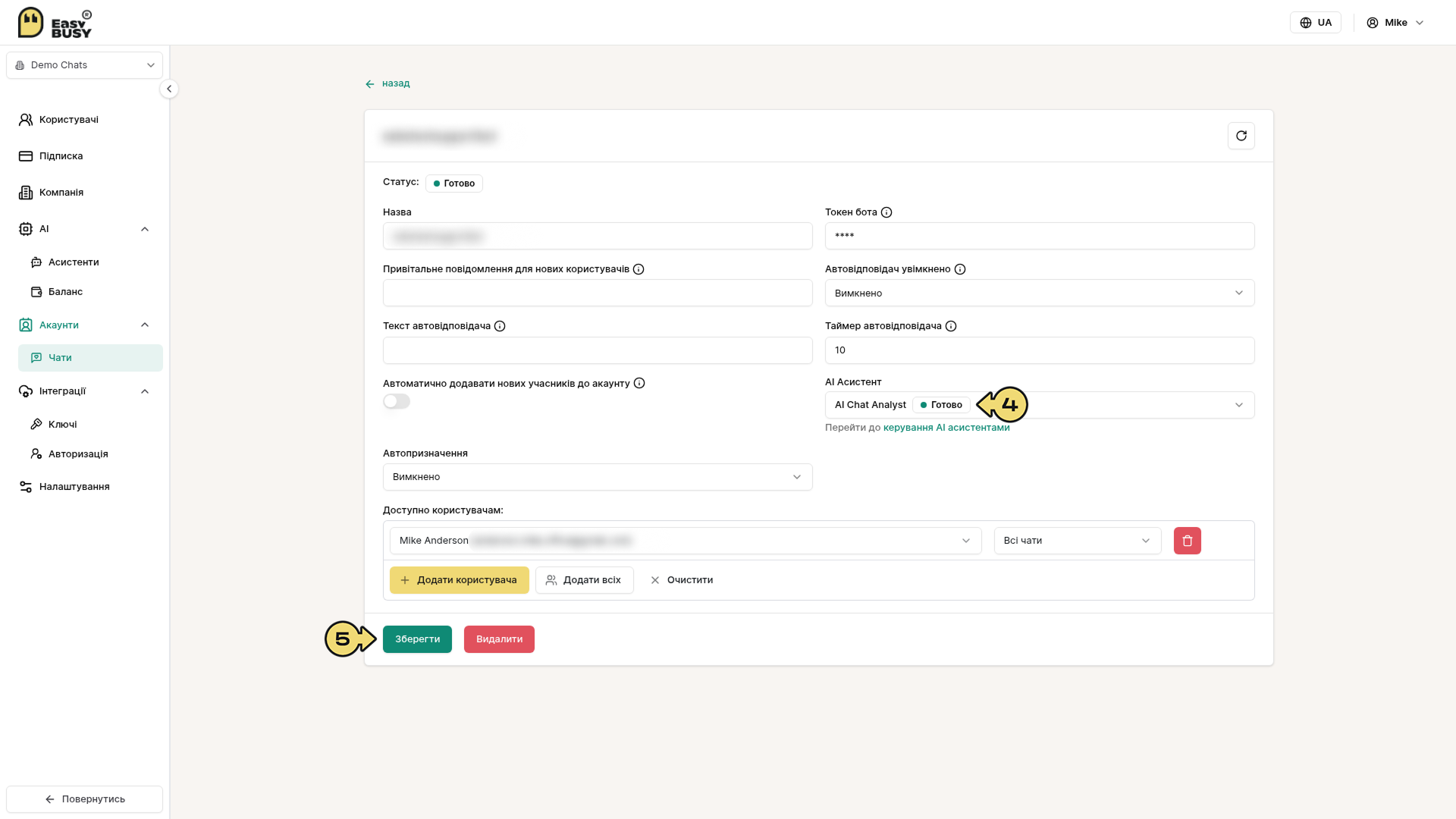Click the Повернутись button
This screenshot has height=819, width=1456.
(85, 799)
